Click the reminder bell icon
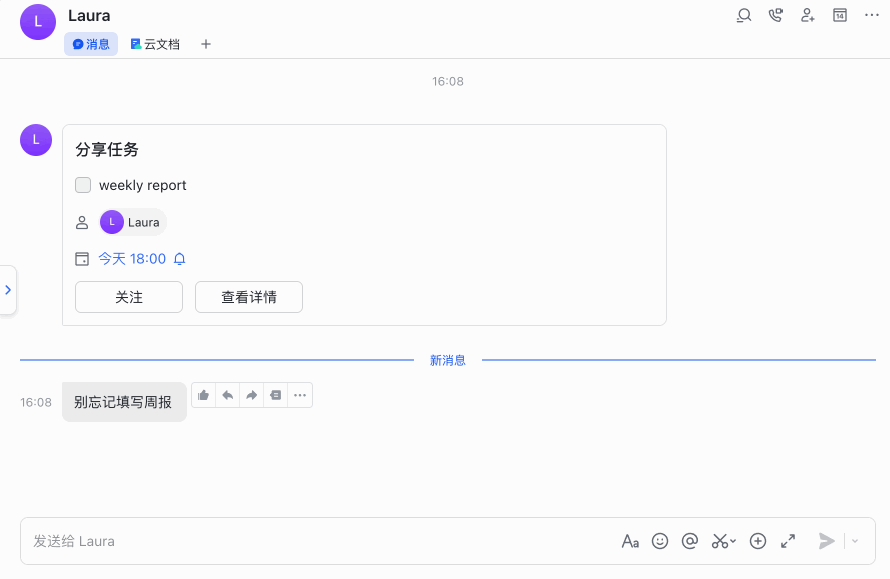This screenshot has width=890, height=579. (x=179, y=259)
